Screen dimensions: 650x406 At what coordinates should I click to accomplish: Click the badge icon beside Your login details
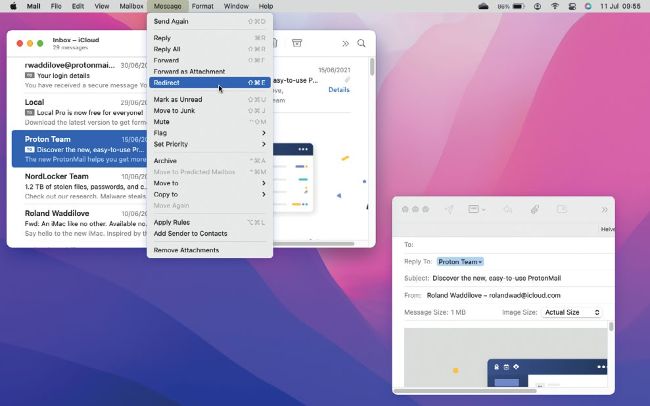tap(29, 75)
